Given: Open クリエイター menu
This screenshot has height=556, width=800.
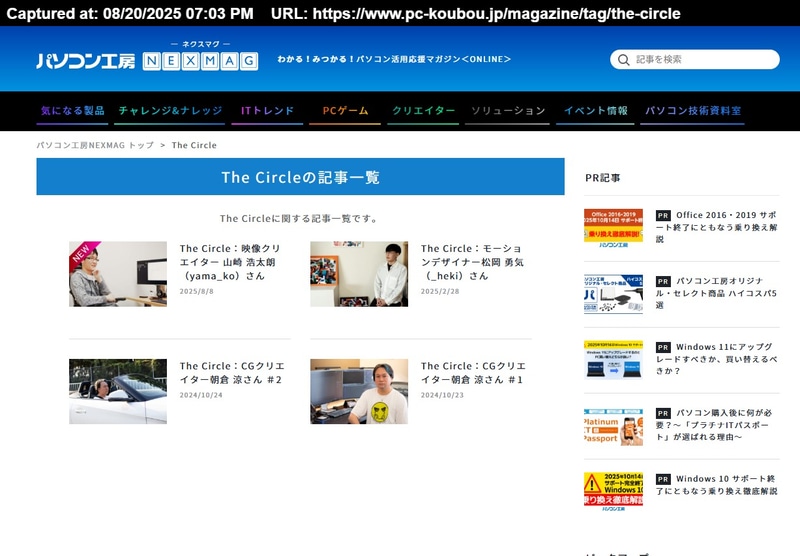Looking at the screenshot, I should pos(423,111).
